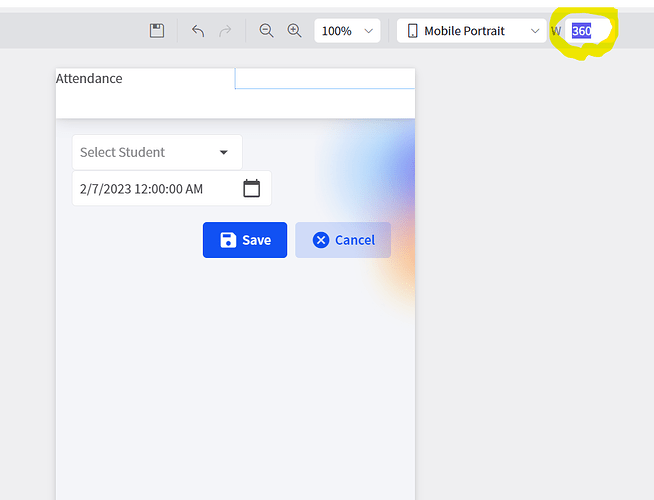Image resolution: width=654 pixels, height=500 pixels.
Task: Click the empty header area right of Attendance
Action: [x=324, y=79]
